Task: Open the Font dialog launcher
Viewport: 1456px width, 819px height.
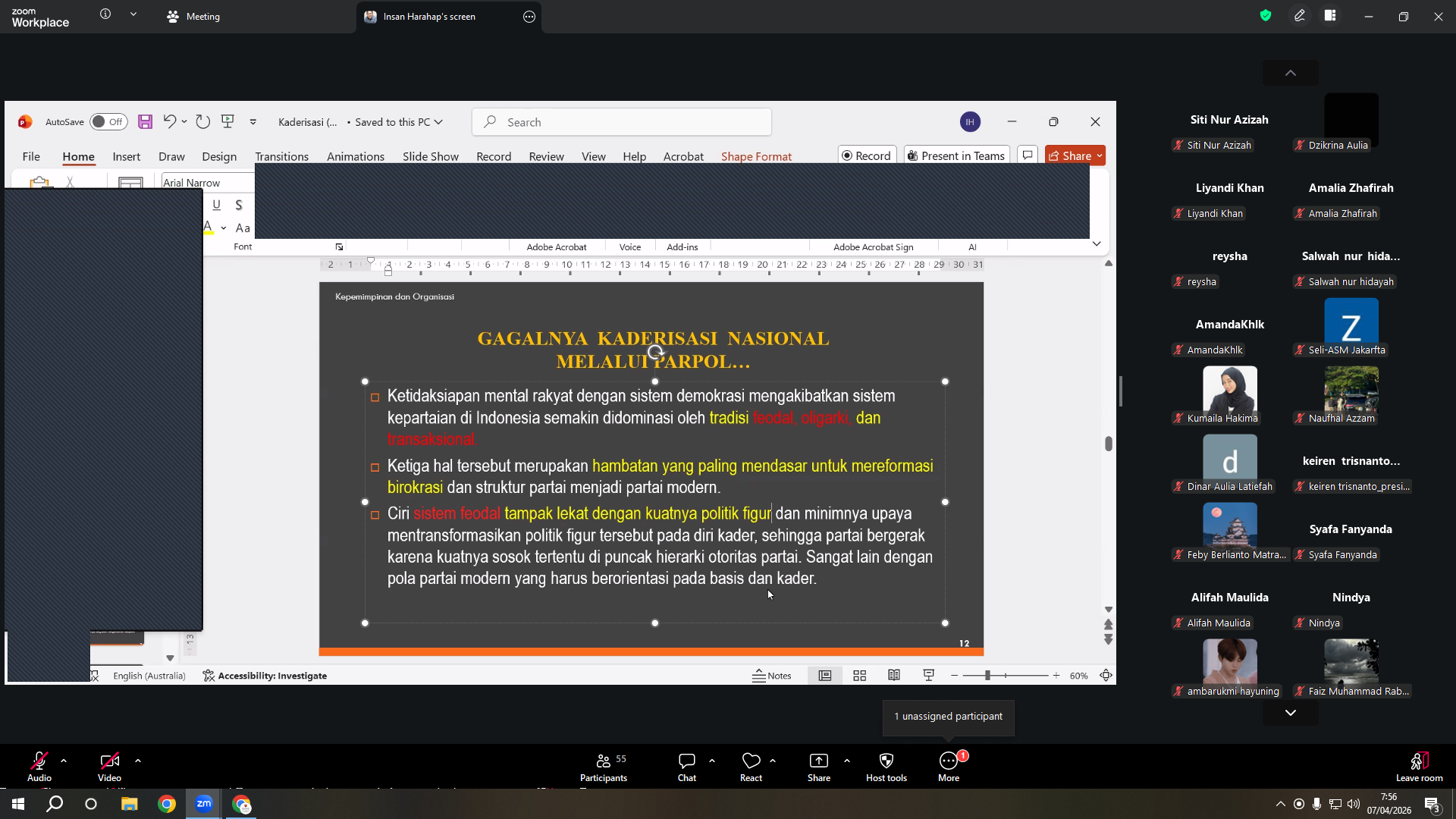Action: tap(339, 247)
